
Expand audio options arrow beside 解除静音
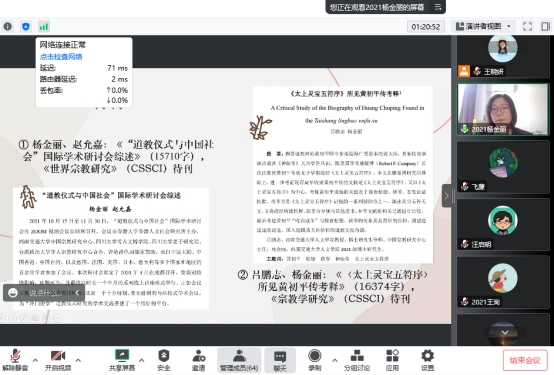coord(35,360)
